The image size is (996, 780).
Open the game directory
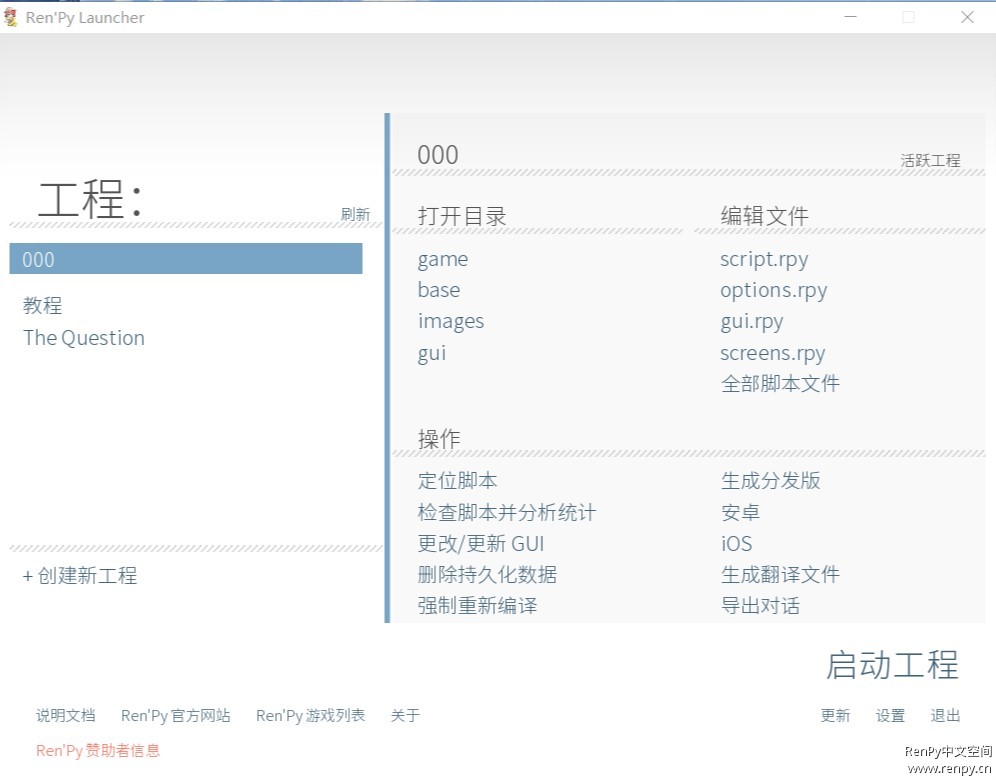point(443,259)
